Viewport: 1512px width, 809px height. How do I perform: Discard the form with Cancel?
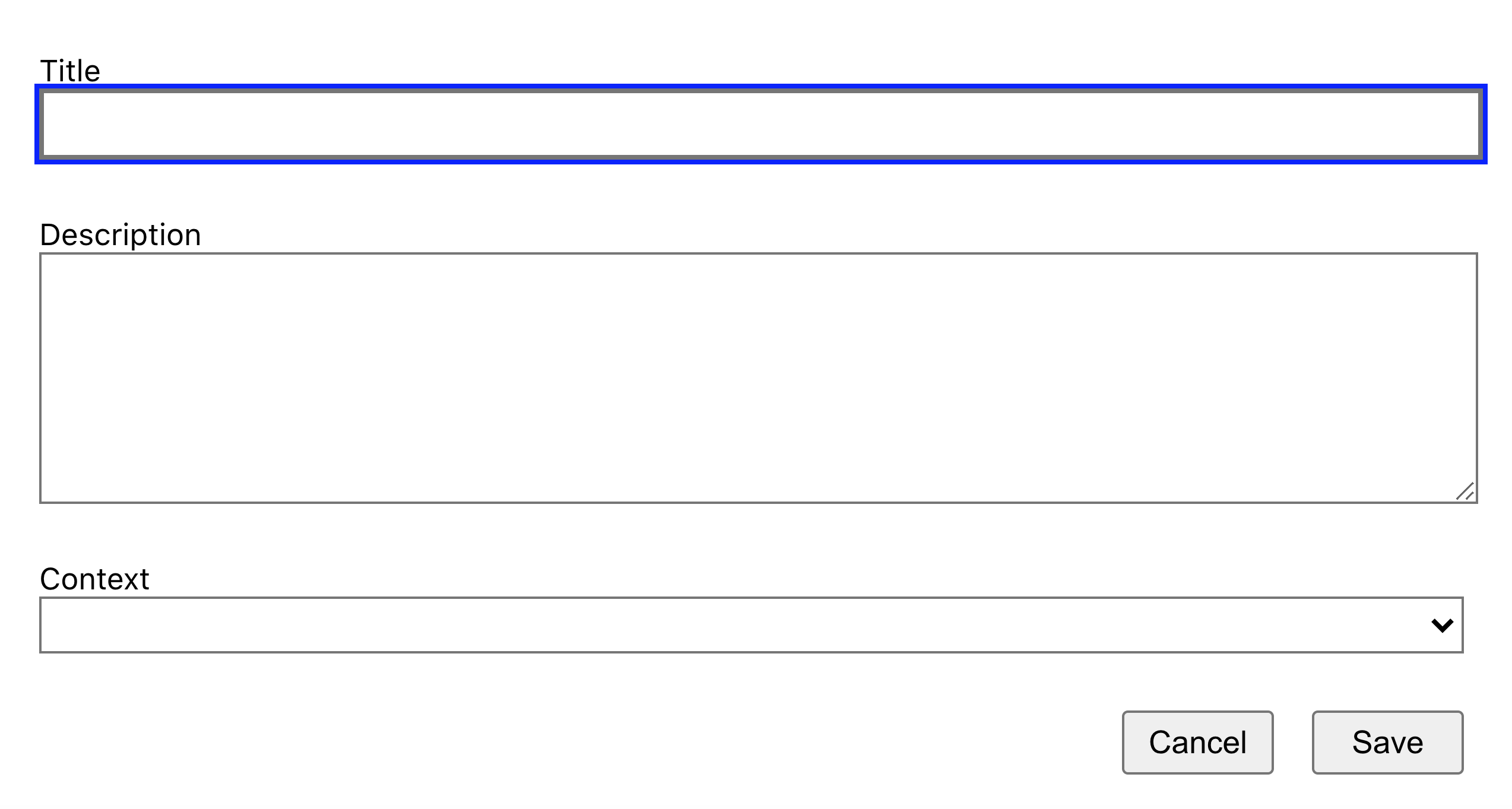click(1197, 742)
